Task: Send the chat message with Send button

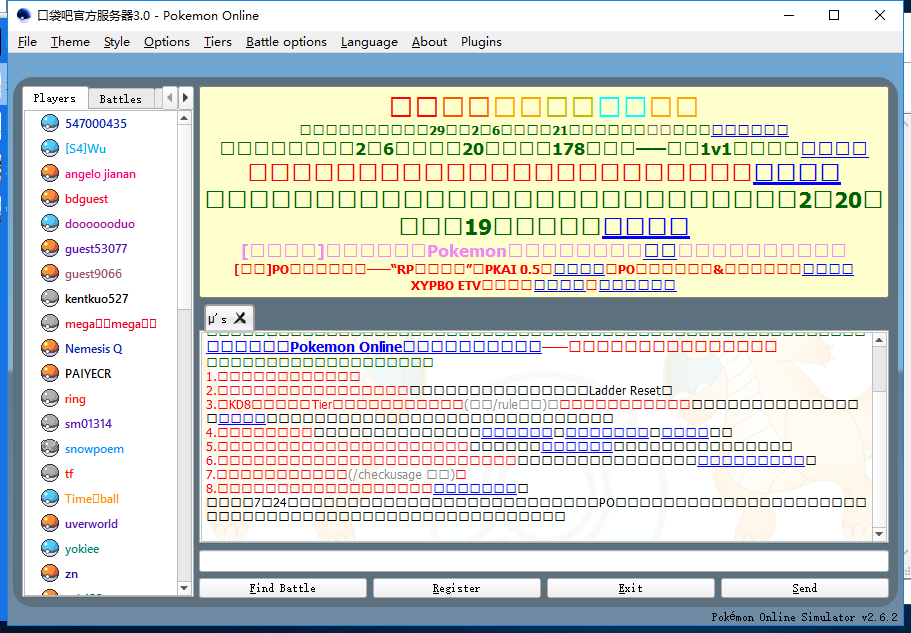Action: pyautogui.click(x=805, y=588)
